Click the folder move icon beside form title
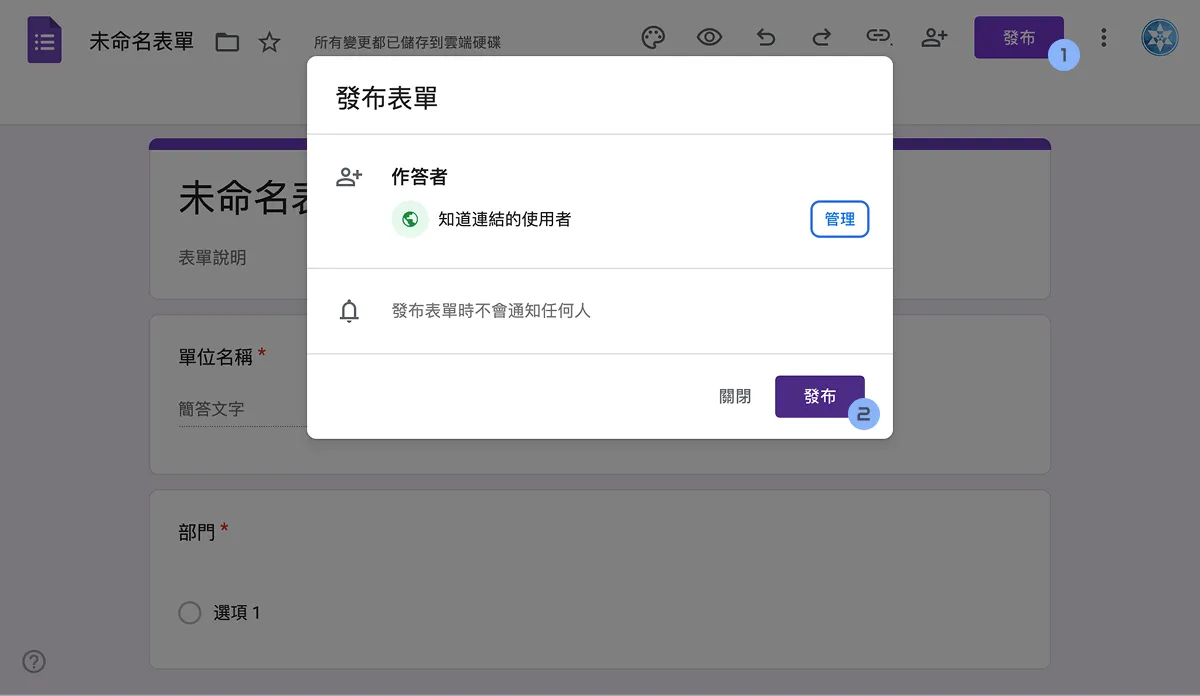Screen dimensions: 1200x696 [x=227, y=42]
